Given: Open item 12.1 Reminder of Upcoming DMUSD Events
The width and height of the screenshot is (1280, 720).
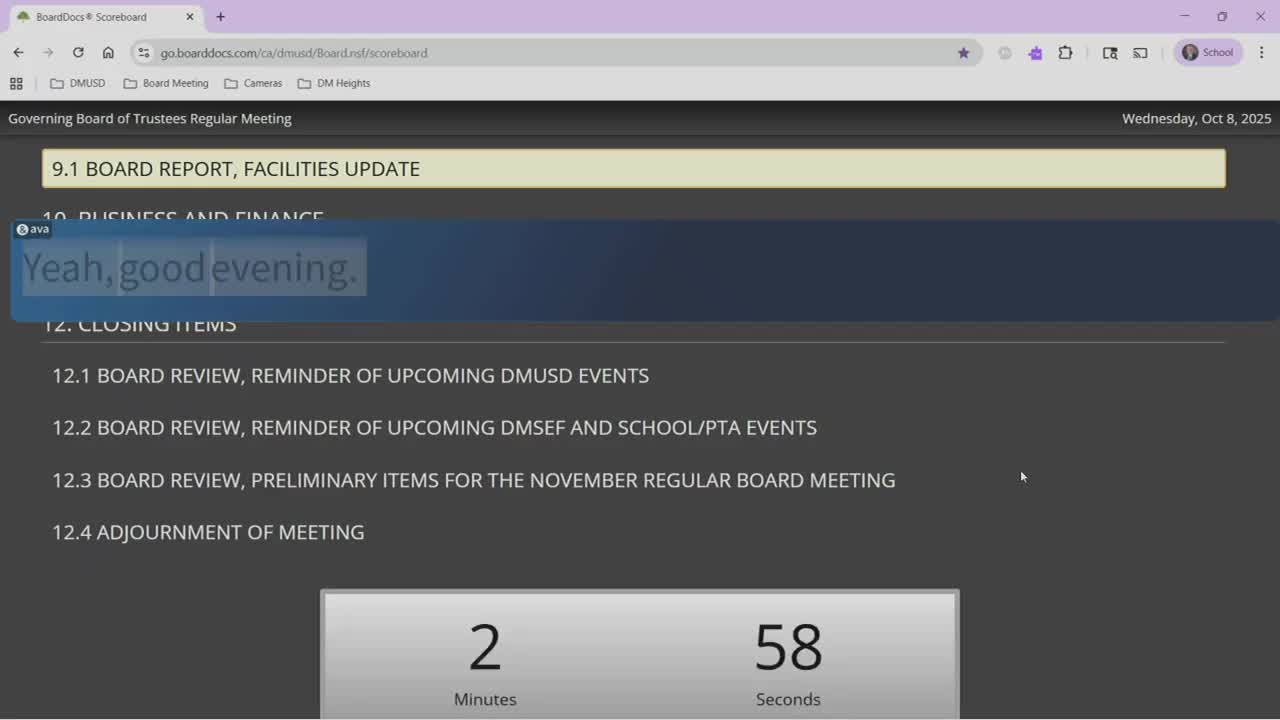Looking at the screenshot, I should [x=351, y=376].
